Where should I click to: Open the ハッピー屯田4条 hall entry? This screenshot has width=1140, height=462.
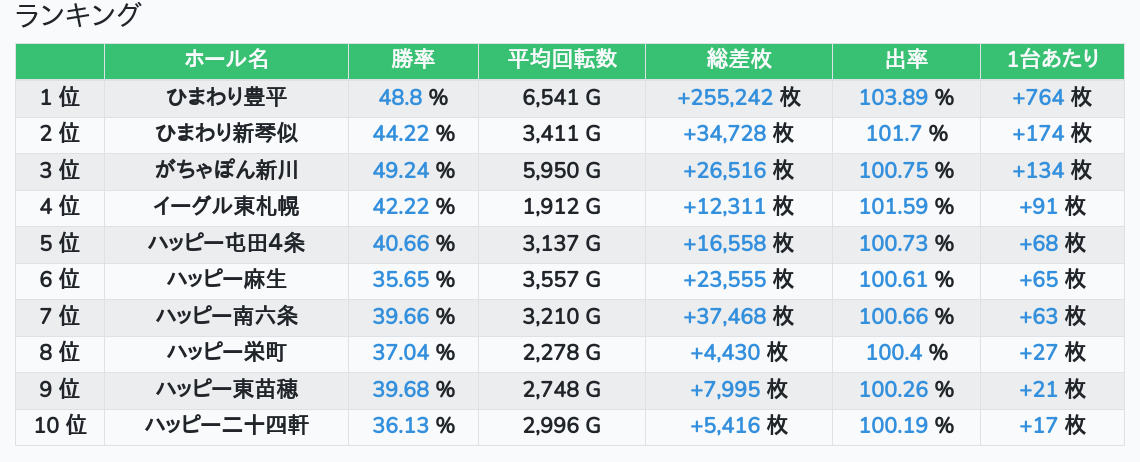pyautogui.click(x=227, y=243)
